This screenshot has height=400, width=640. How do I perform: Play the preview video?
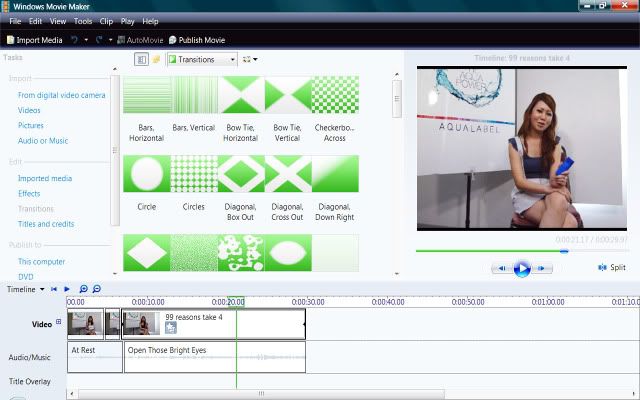click(x=522, y=269)
